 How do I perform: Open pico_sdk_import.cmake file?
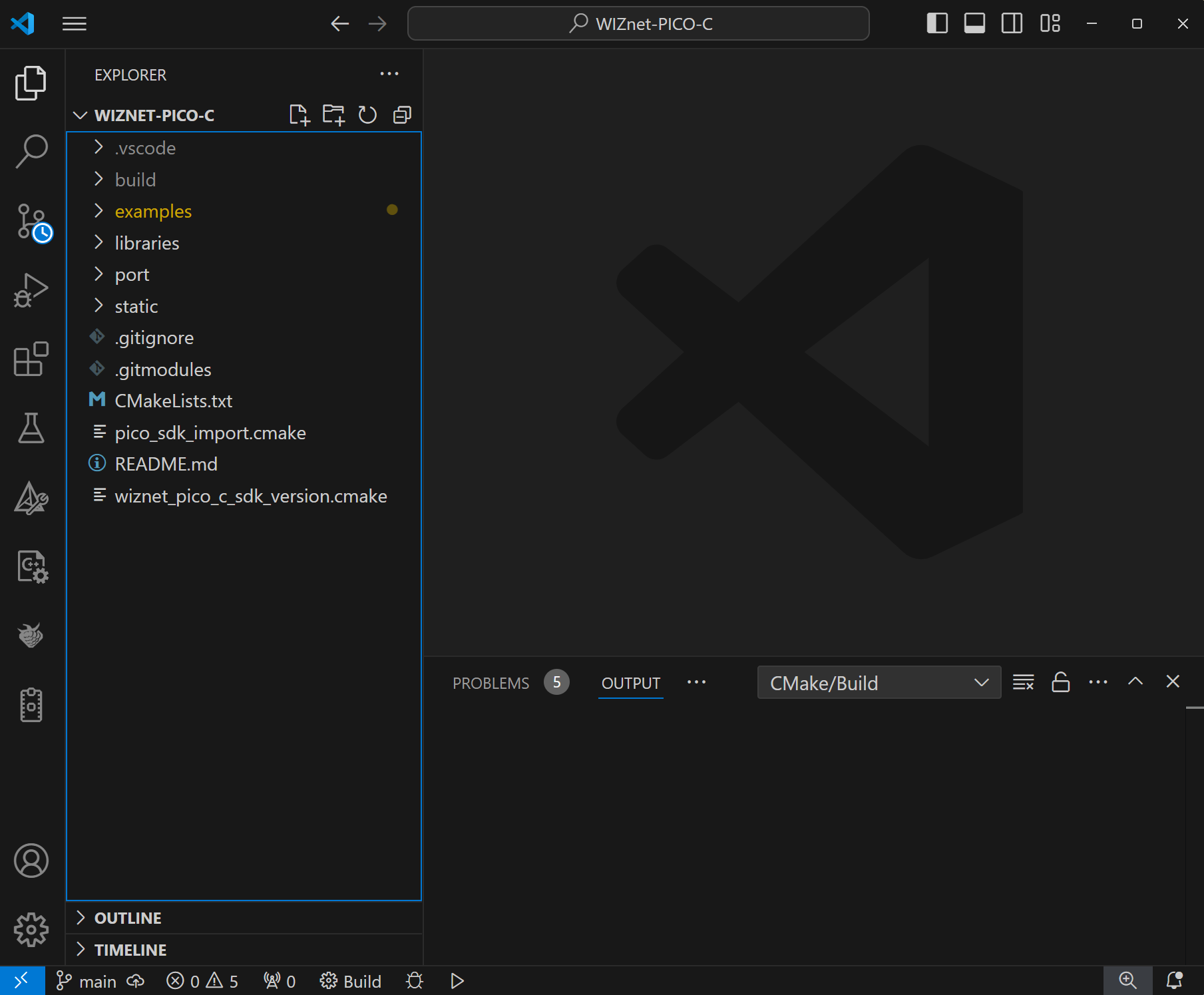pyautogui.click(x=244, y=433)
